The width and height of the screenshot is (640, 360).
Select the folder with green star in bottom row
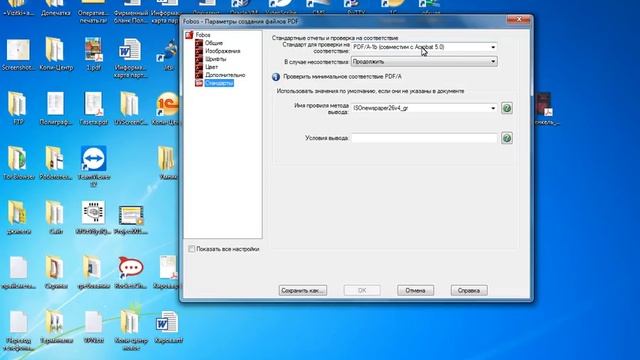(131, 330)
